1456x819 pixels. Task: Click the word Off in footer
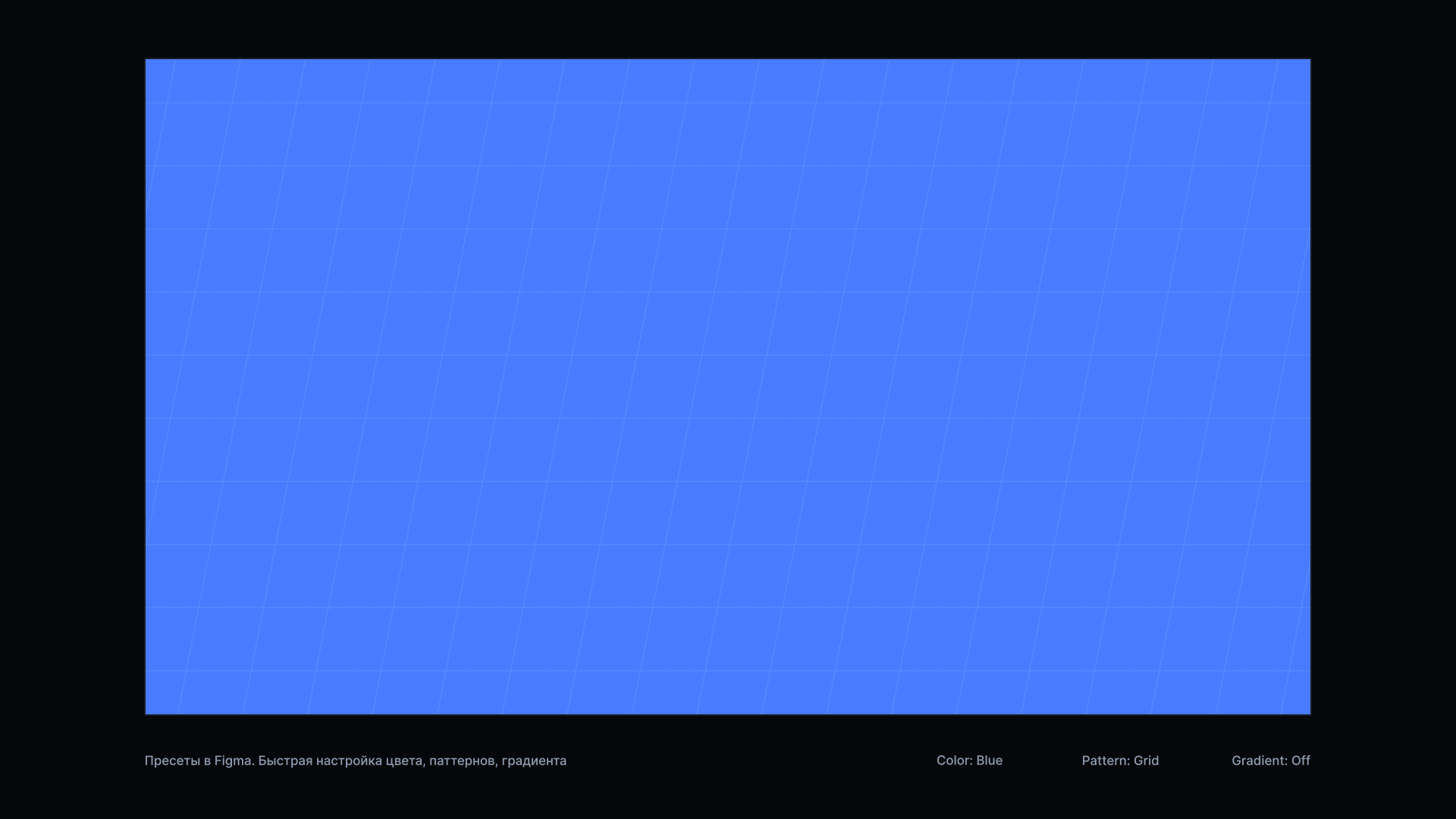tap(1301, 761)
